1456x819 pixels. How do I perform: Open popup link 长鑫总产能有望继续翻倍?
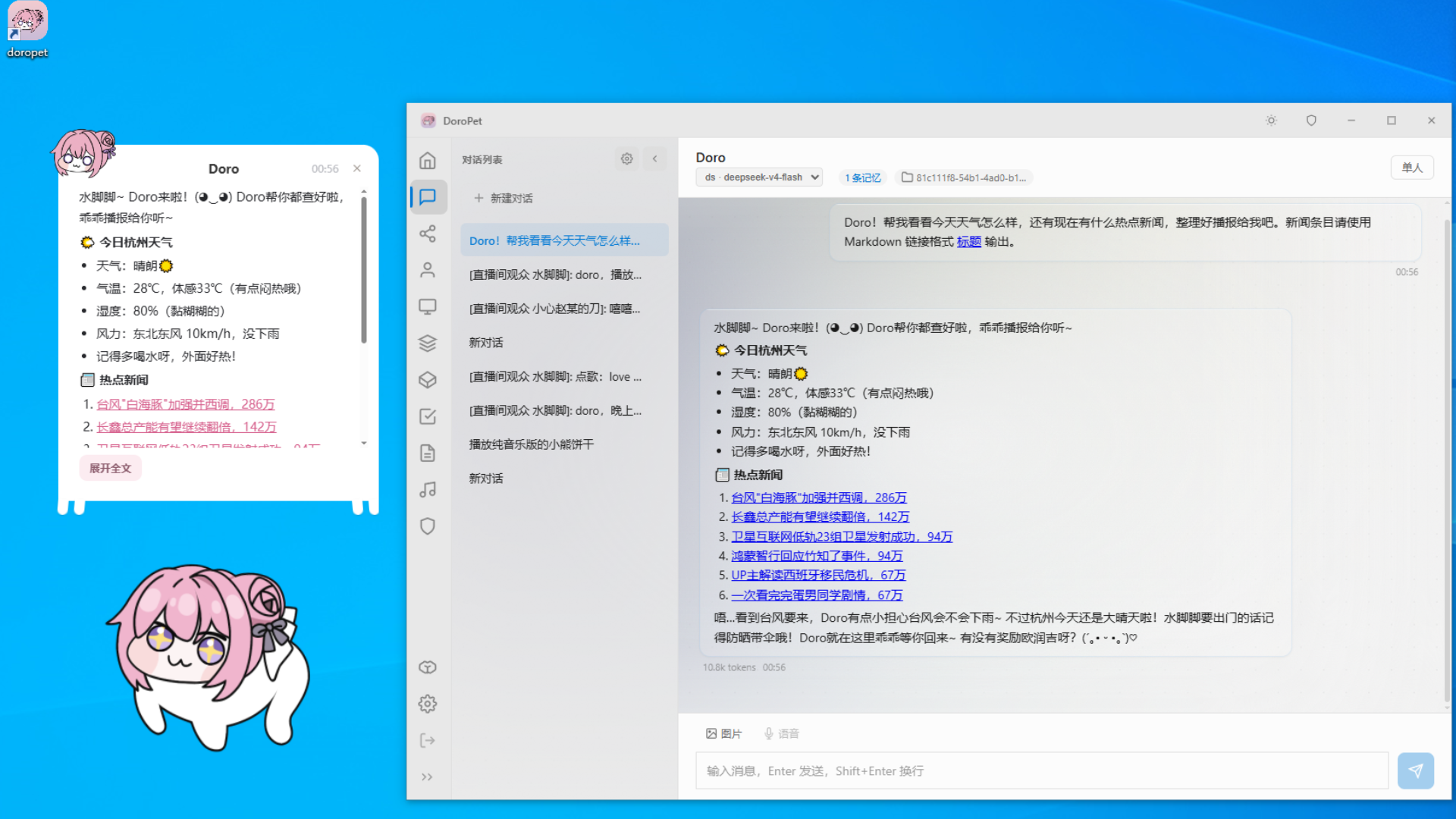click(187, 427)
